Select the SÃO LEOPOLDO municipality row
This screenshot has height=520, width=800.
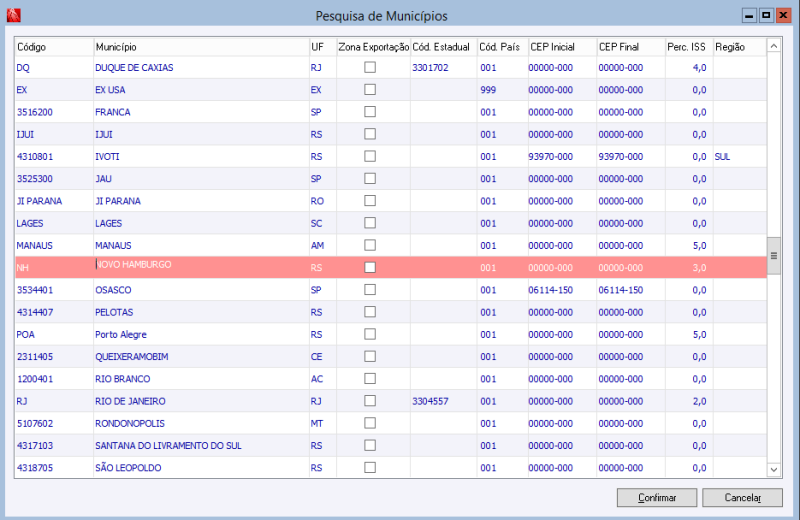391,467
